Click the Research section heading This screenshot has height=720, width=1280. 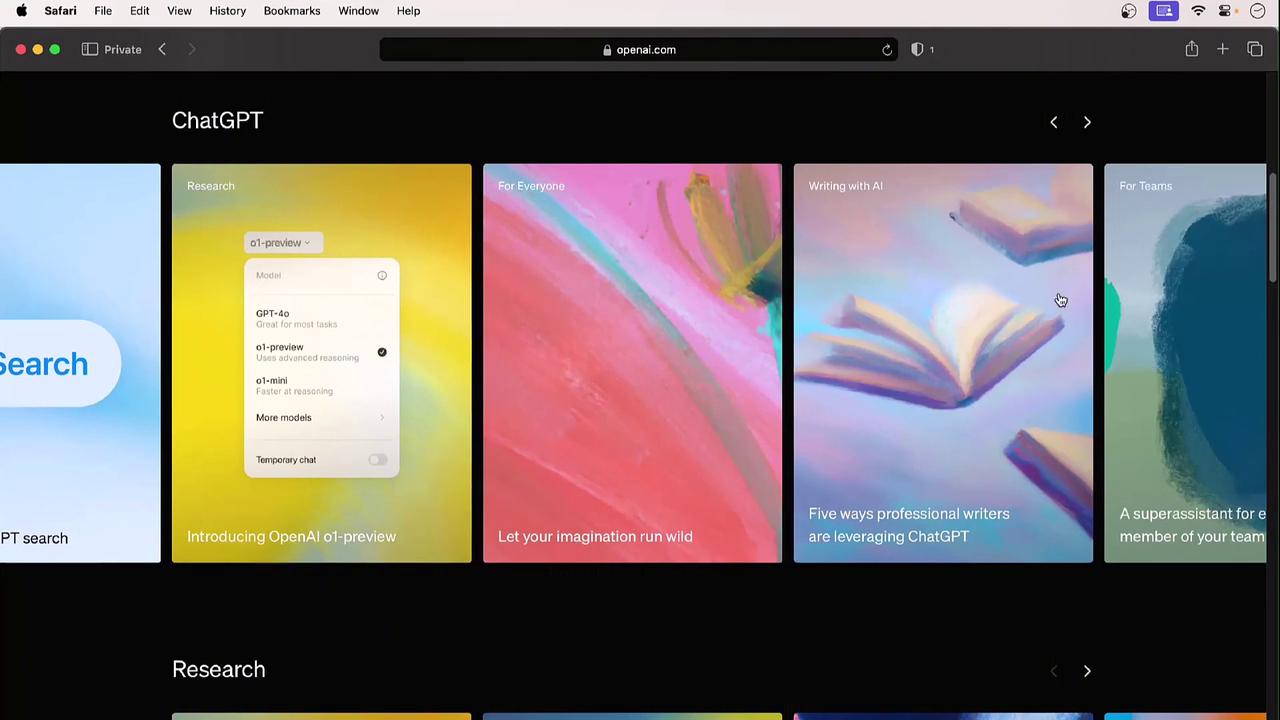(218, 670)
